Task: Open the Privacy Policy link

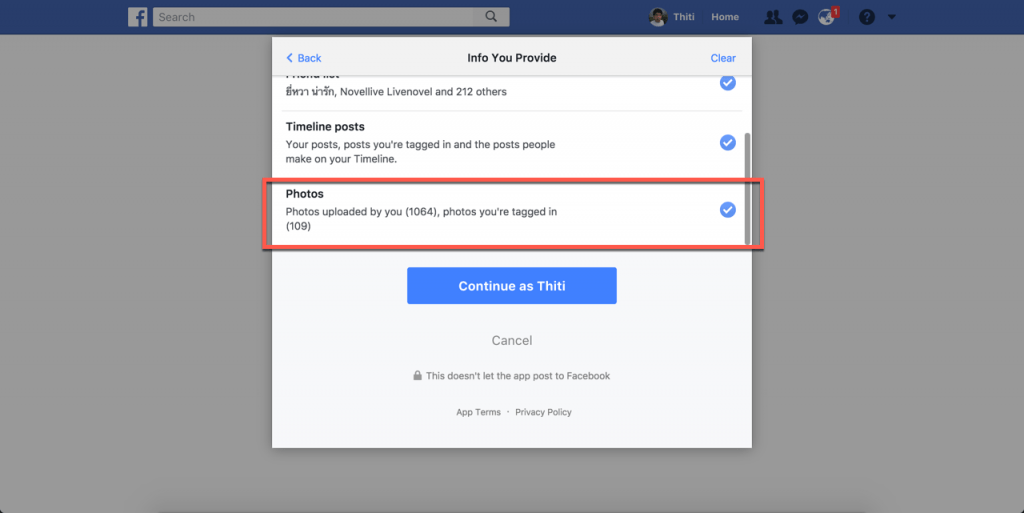Action: point(543,412)
